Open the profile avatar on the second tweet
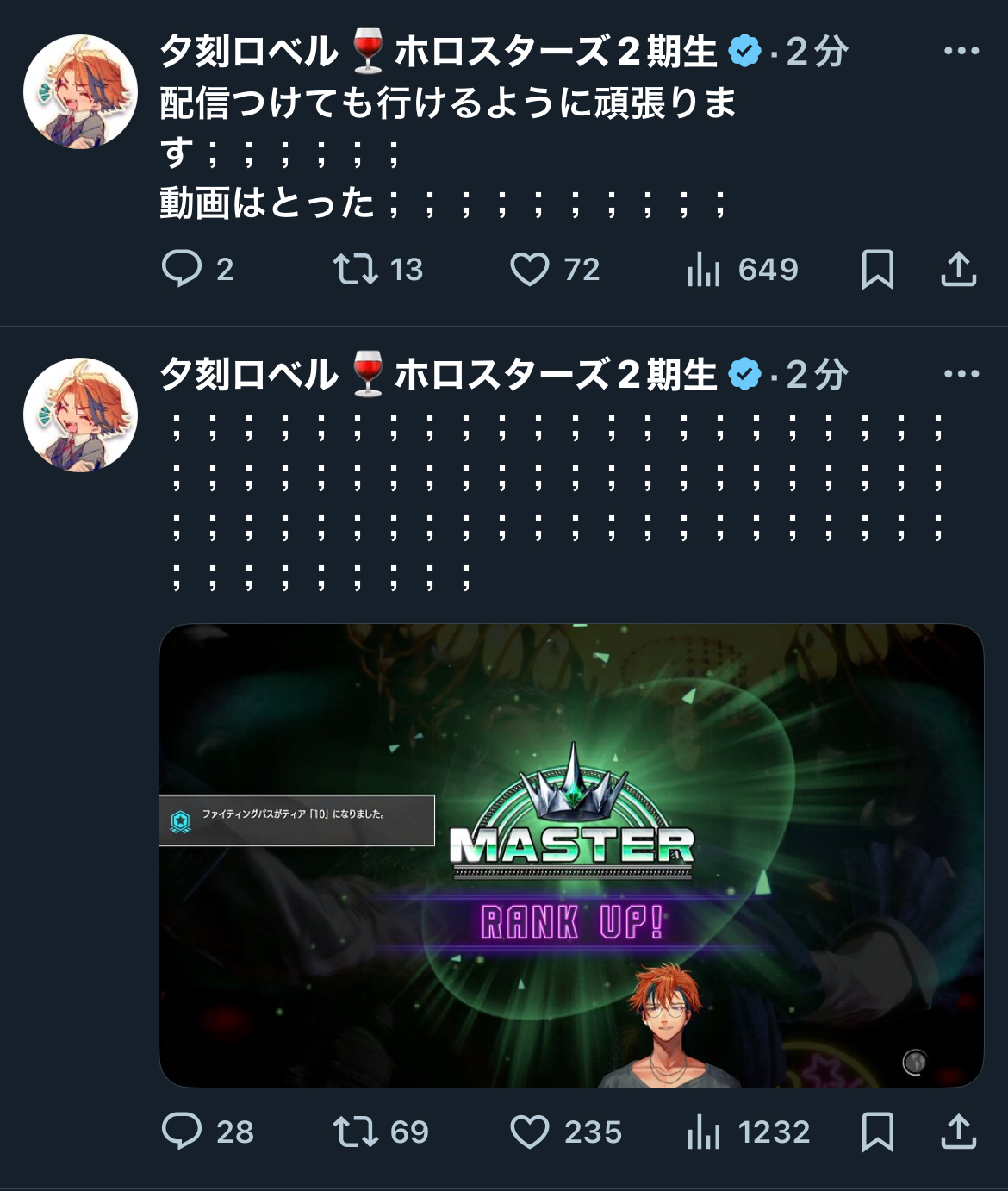1008x1191 pixels. pos(80,415)
